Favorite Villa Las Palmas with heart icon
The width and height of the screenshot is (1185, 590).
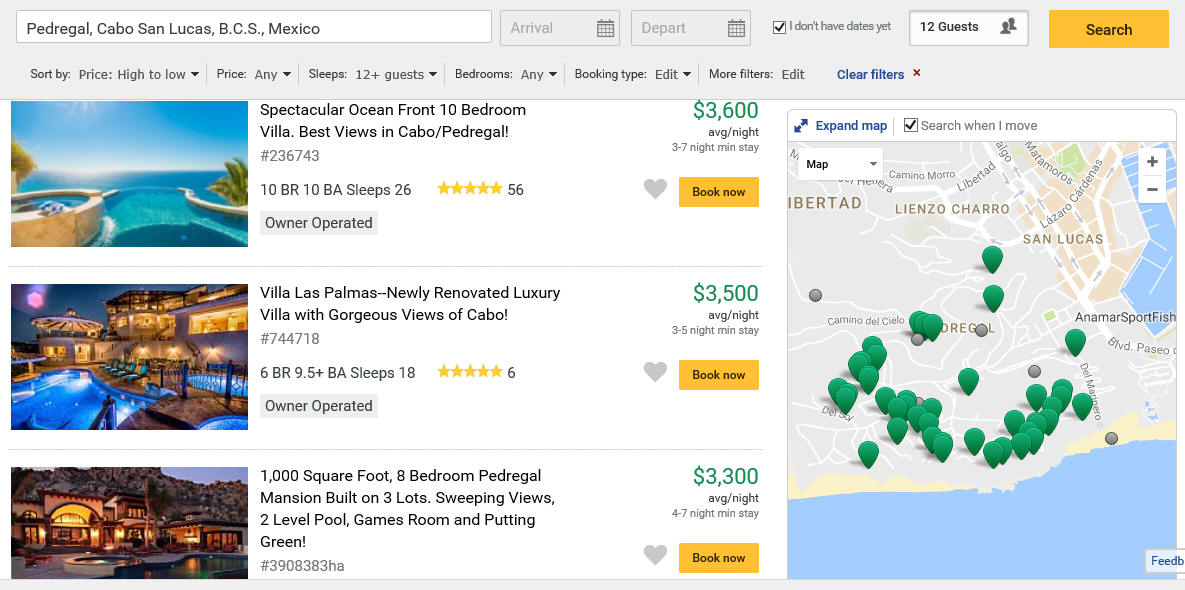coord(655,372)
